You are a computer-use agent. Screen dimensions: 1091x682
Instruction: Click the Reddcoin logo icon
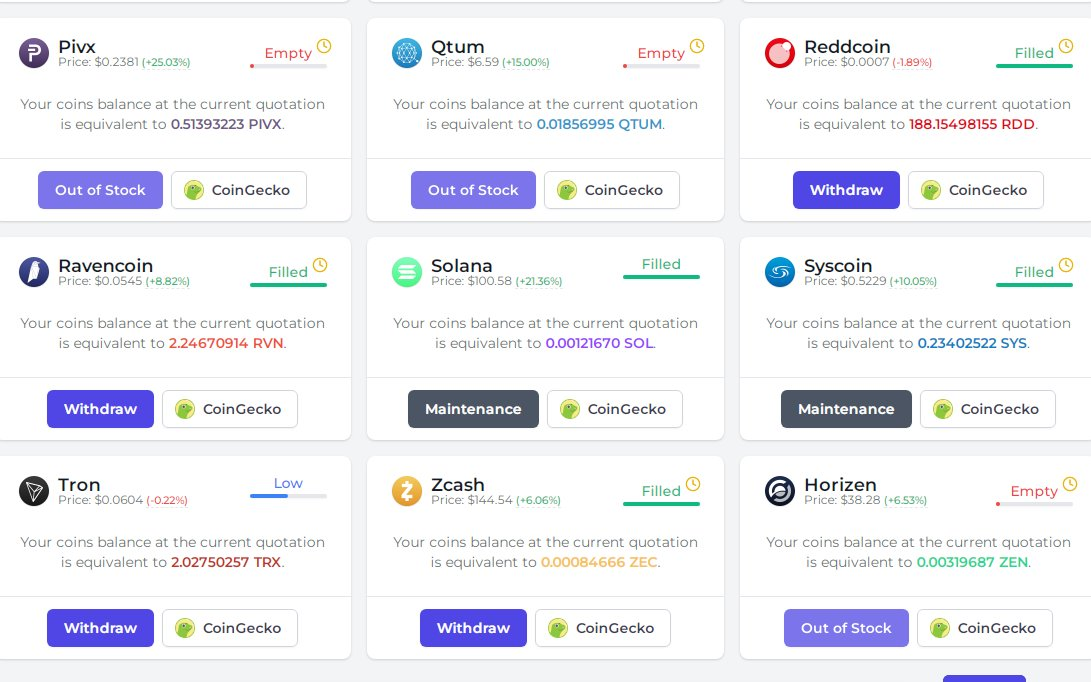click(779, 53)
